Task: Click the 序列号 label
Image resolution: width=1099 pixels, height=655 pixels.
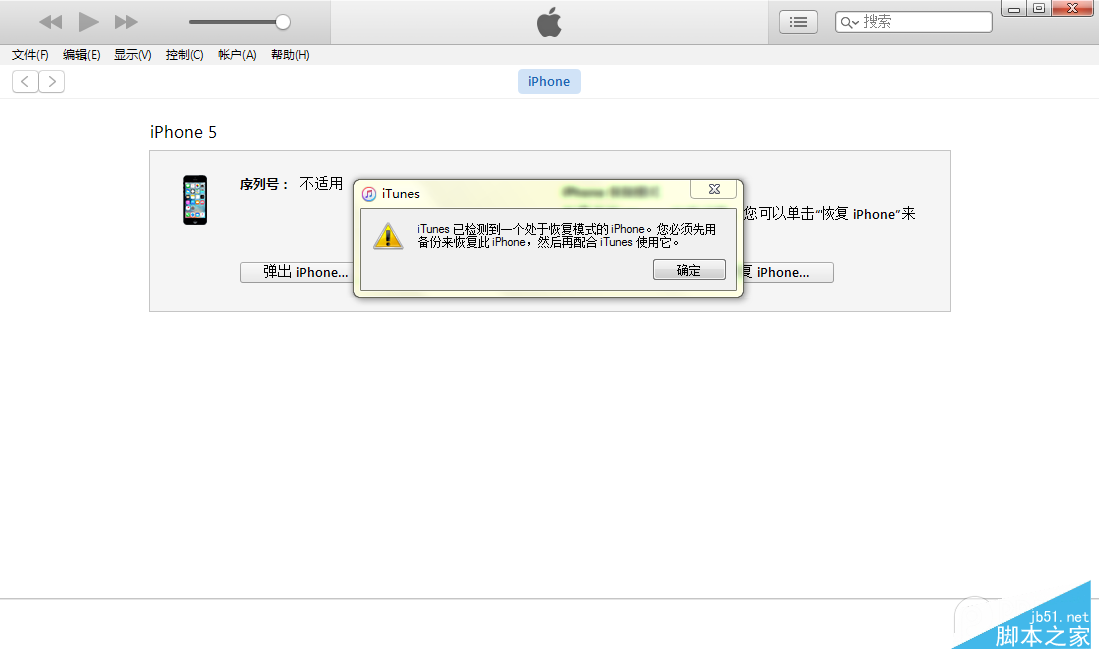Action: pyautogui.click(x=264, y=184)
